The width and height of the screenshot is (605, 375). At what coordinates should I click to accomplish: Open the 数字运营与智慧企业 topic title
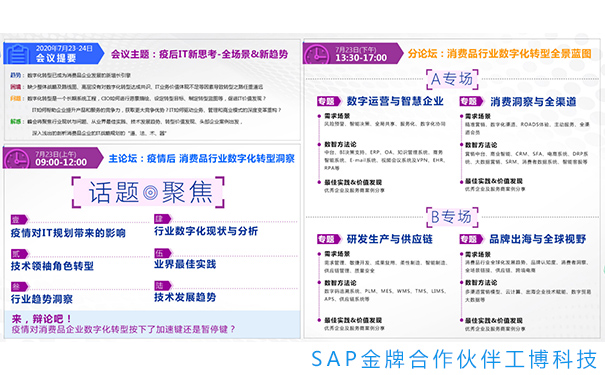pyautogui.click(x=395, y=101)
